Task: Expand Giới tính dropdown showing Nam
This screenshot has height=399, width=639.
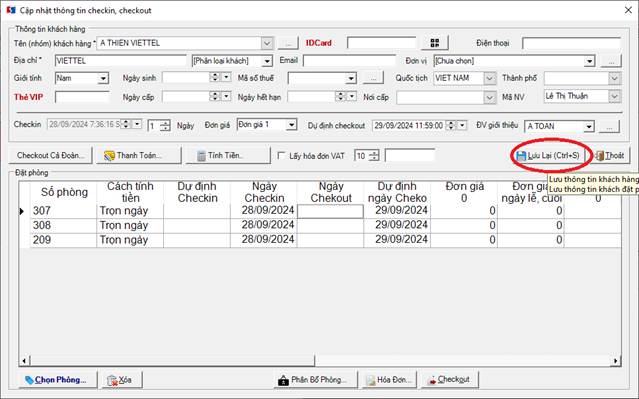Action: point(104,78)
